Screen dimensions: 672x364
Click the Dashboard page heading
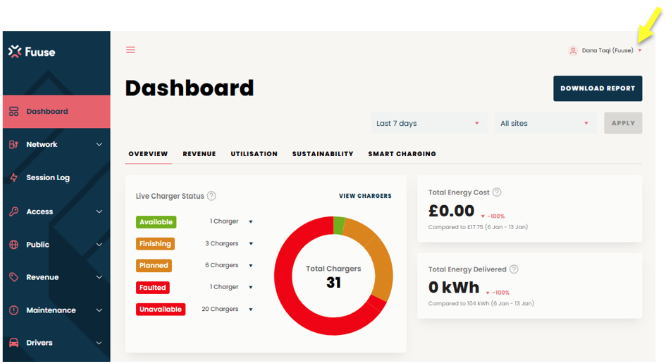point(189,88)
